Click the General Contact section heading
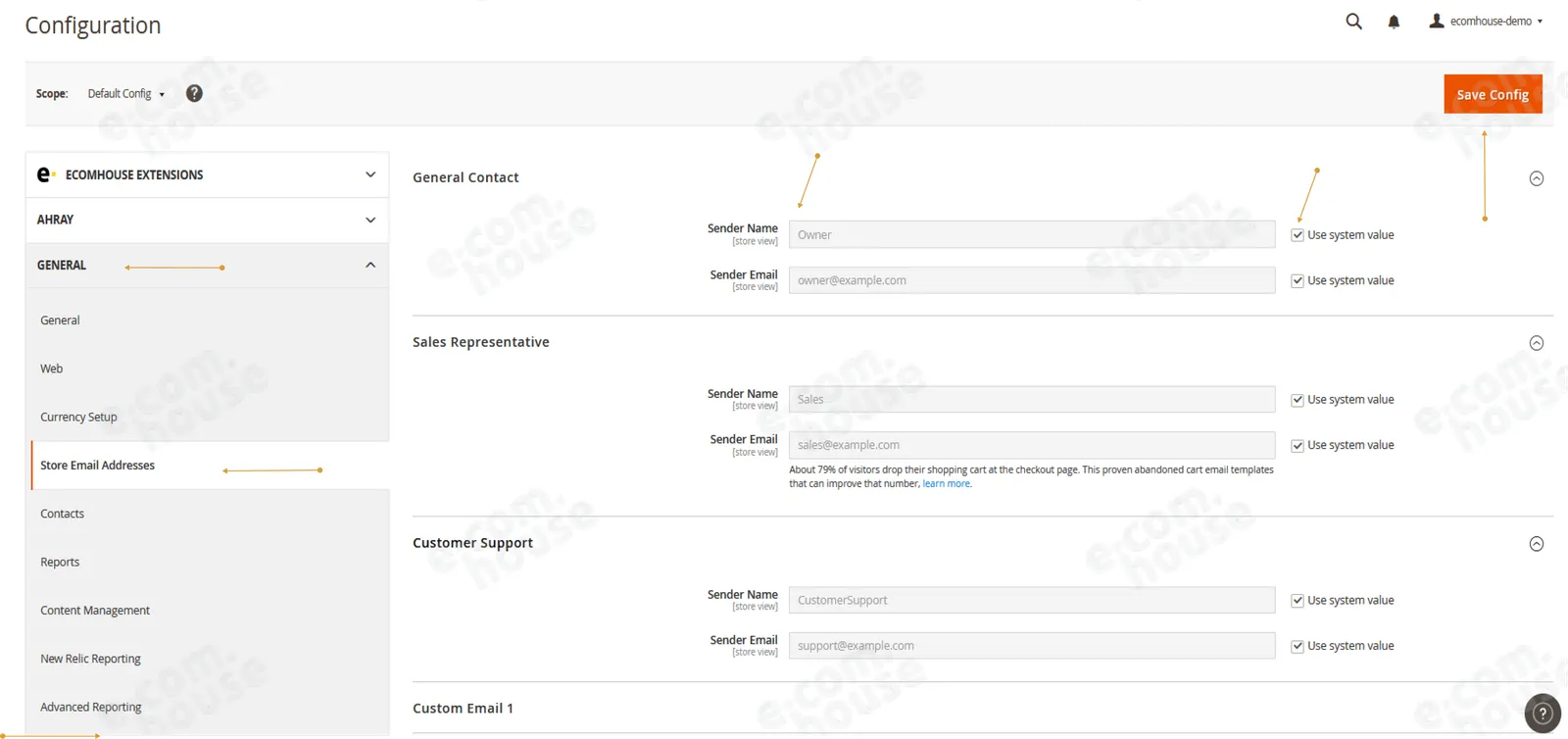 point(465,177)
